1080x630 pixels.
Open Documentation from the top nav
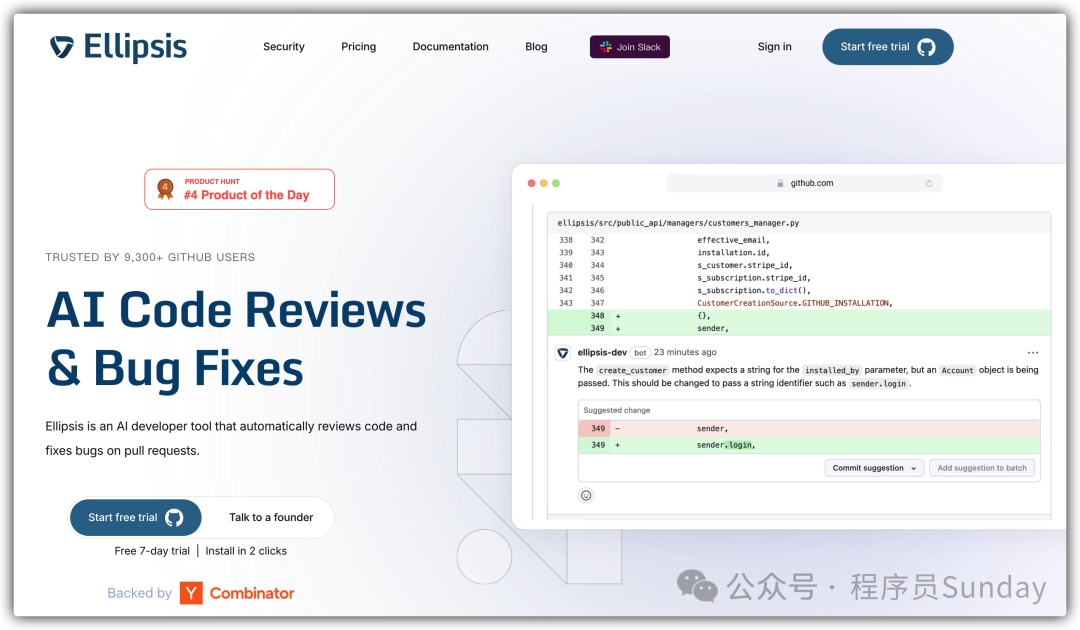pos(450,47)
